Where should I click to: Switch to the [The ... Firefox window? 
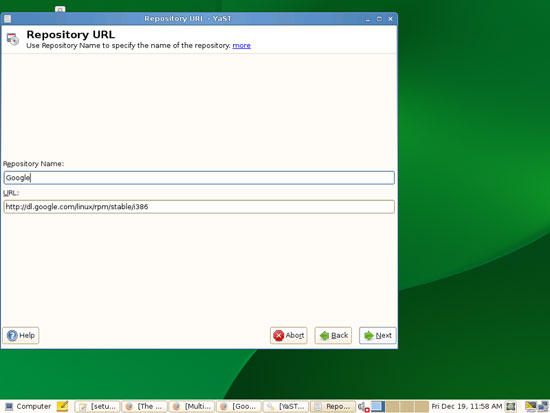(x=145, y=406)
